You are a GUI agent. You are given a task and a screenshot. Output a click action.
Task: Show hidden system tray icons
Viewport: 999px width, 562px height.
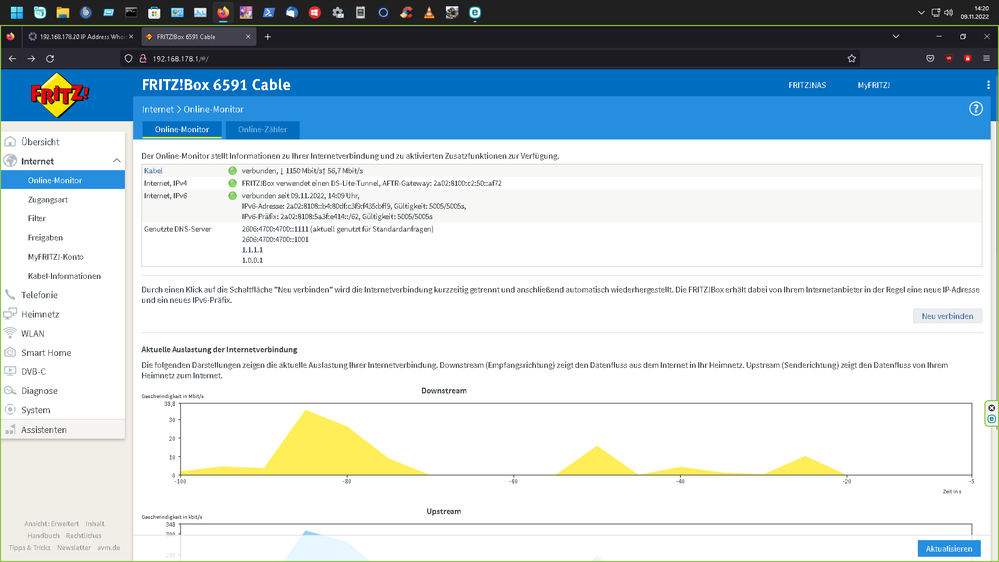tap(921, 13)
